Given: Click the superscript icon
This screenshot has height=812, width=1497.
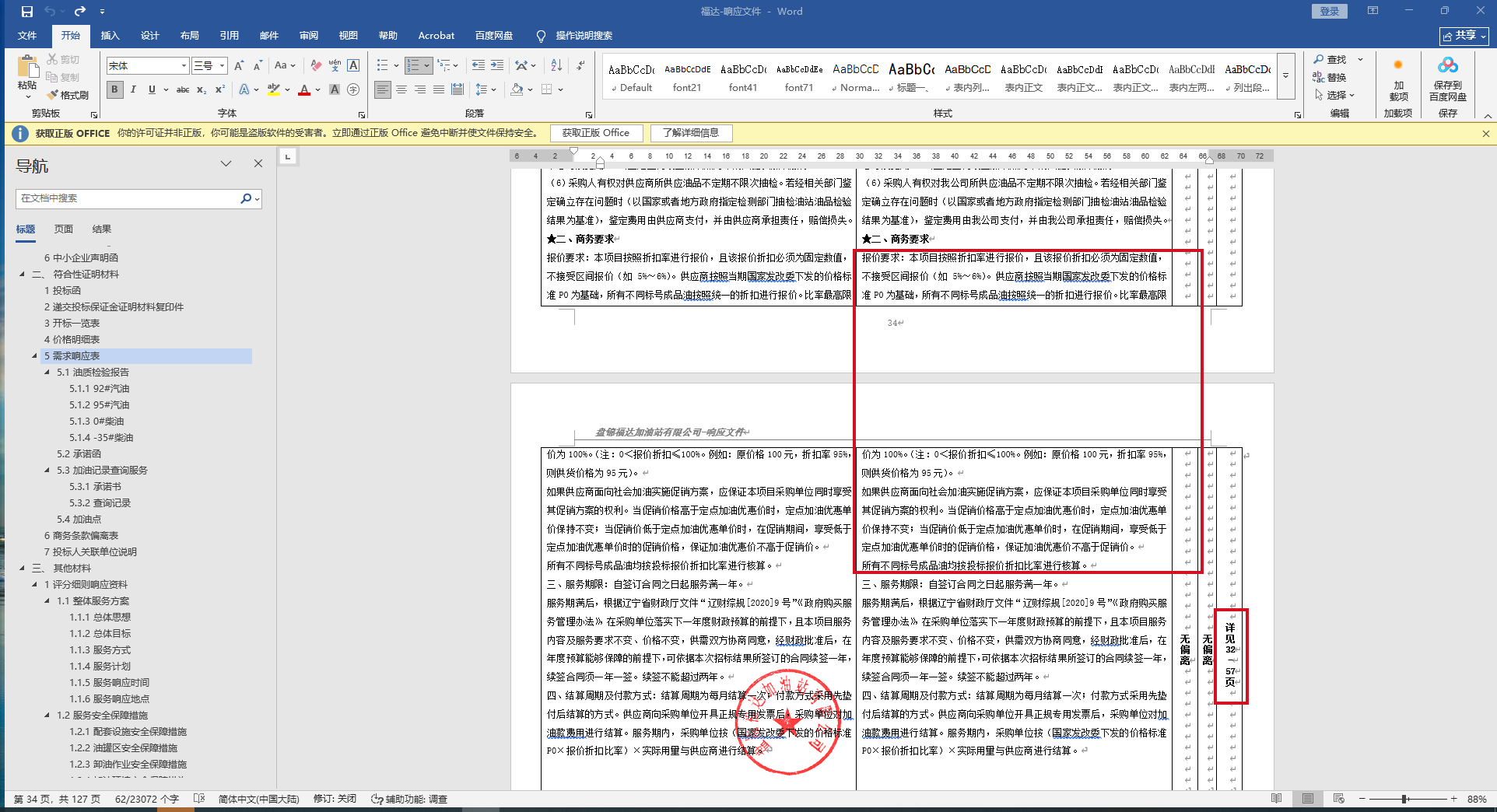Looking at the screenshot, I should pyautogui.click(x=220, y=90).
